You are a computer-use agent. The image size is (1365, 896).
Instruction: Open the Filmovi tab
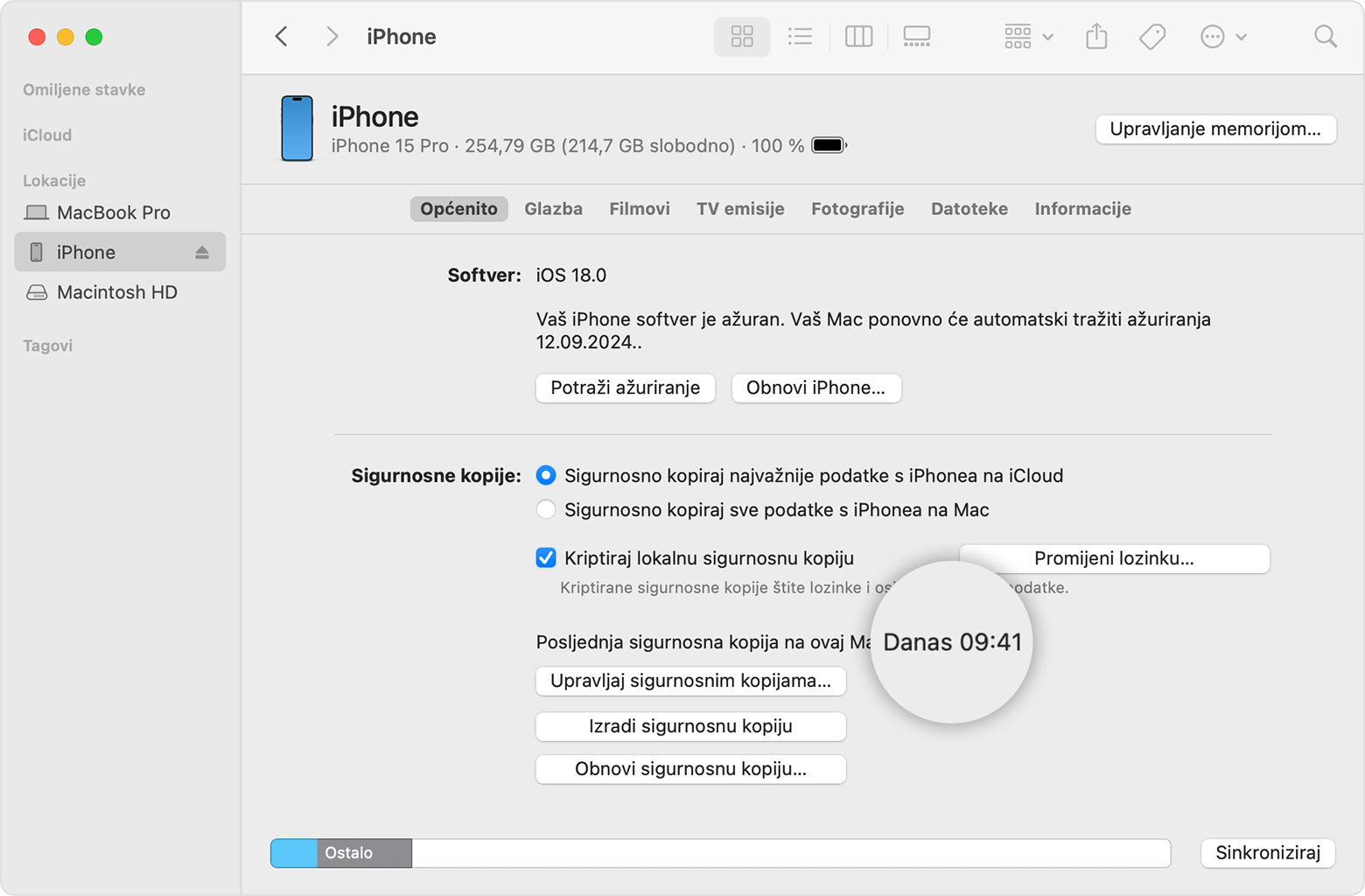[x=640, y=208]
